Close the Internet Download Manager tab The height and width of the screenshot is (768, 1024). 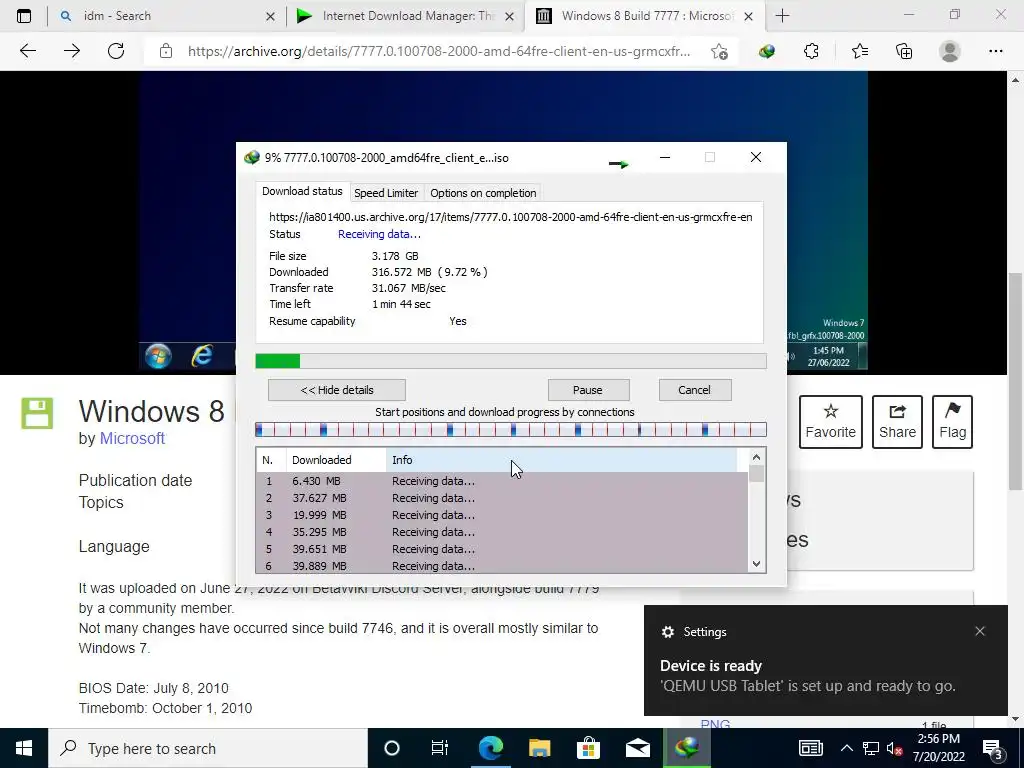pos(510,16)
